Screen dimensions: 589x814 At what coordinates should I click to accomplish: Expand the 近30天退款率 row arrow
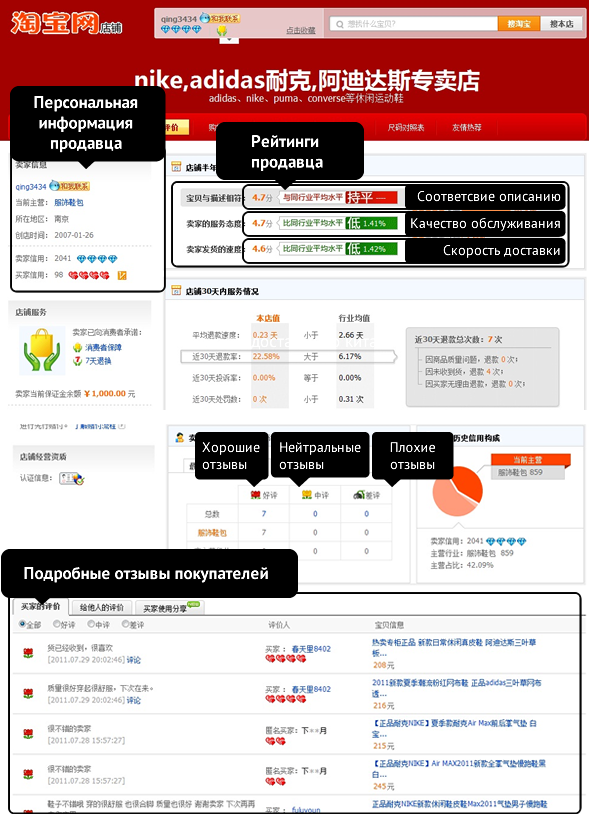click(x=394, y=357)
